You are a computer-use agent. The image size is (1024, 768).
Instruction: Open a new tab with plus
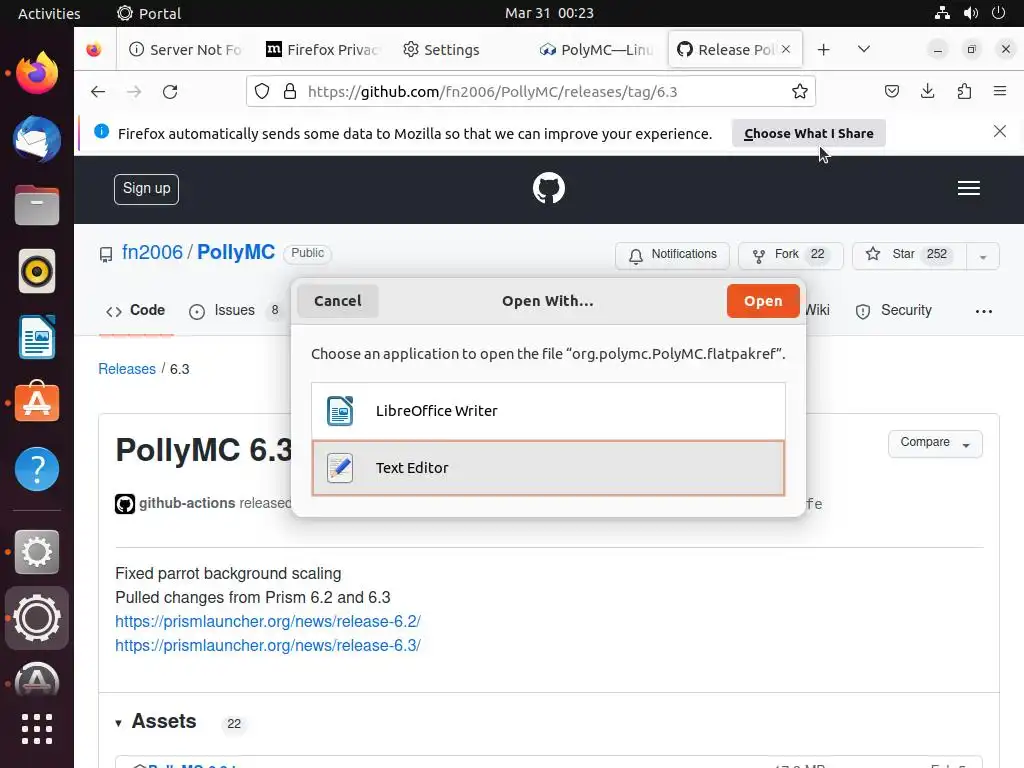(x=824, y=50)
